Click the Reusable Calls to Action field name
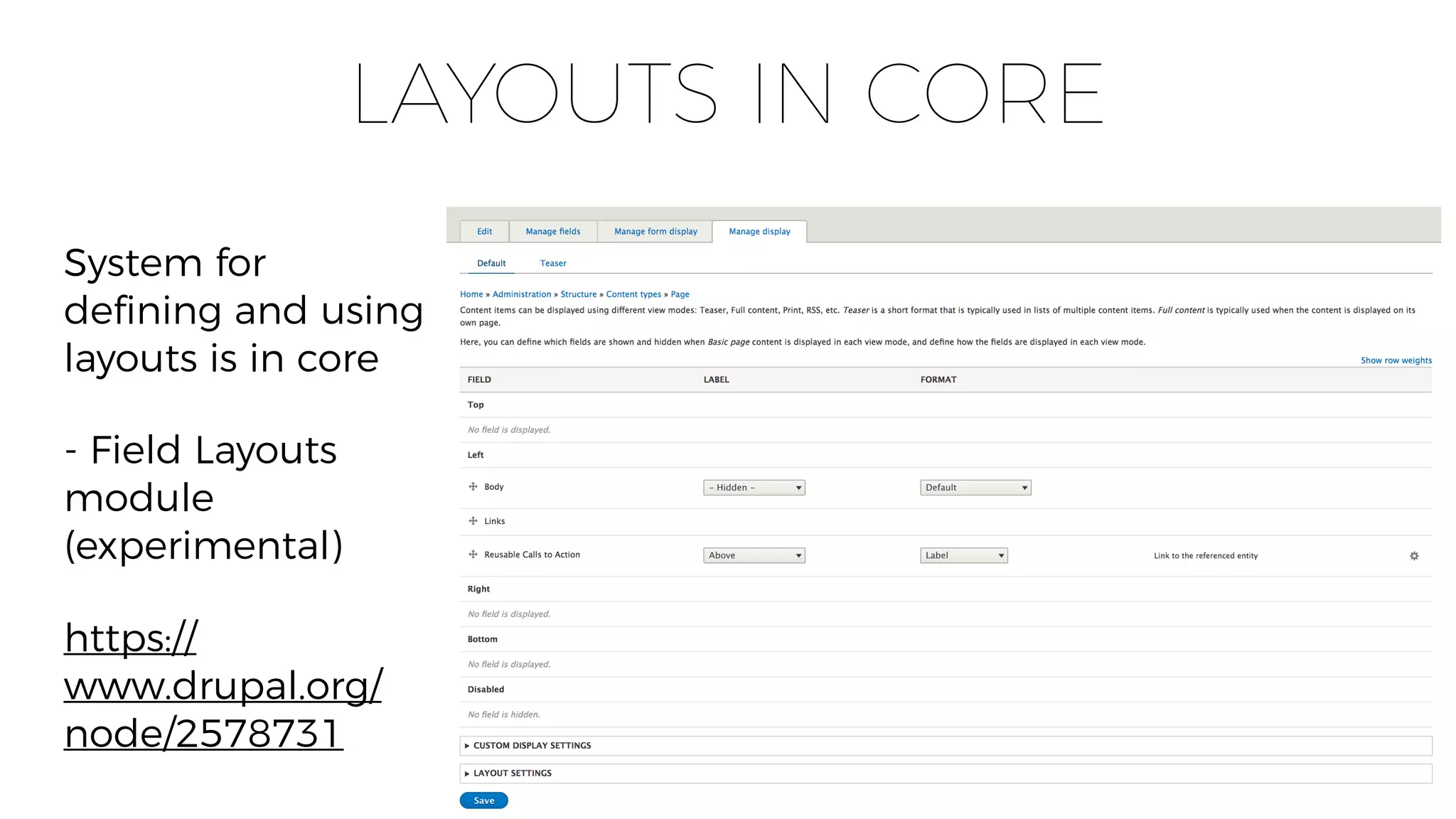 [532, 555]
